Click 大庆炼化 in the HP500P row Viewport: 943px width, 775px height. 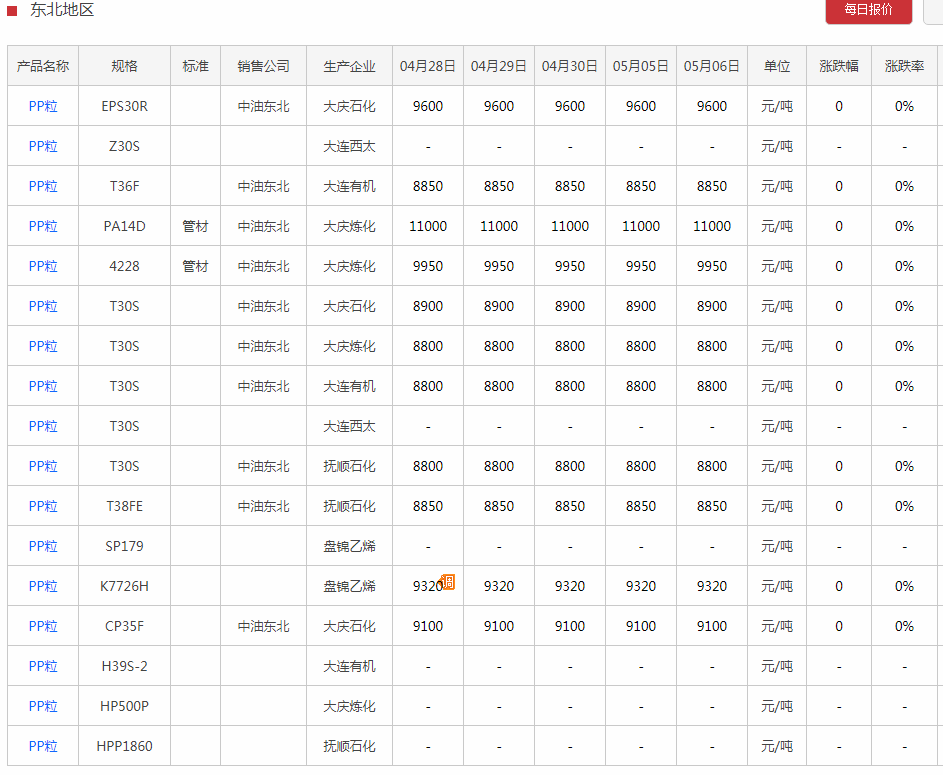[349, 706]
